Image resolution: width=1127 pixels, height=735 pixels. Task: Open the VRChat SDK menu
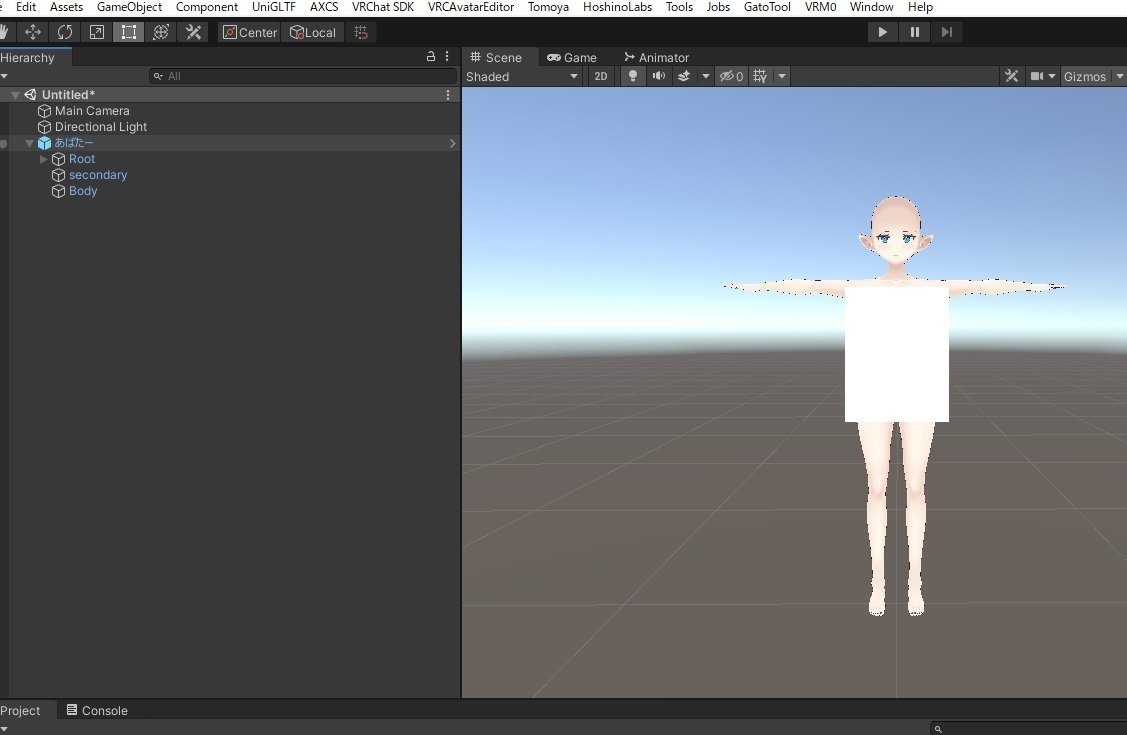pos(383,7)
